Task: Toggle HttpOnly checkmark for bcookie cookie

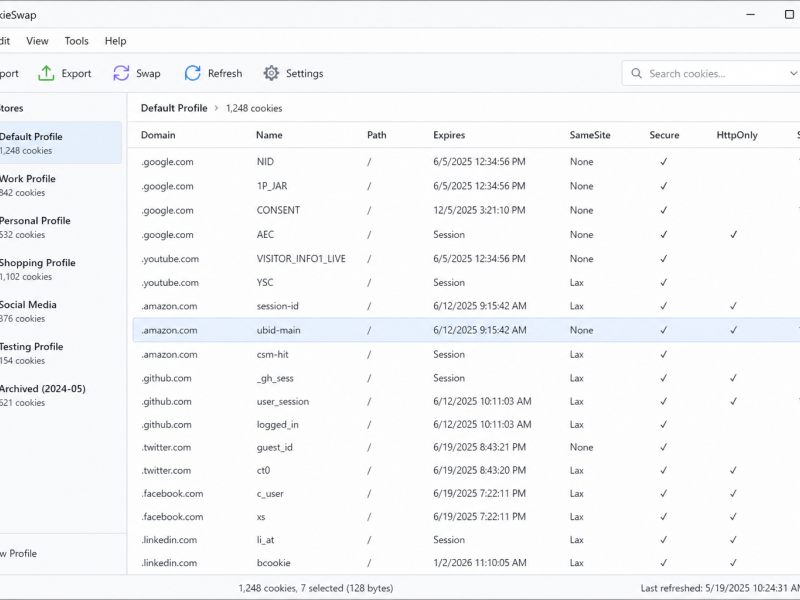Action: tap(734, 563)
